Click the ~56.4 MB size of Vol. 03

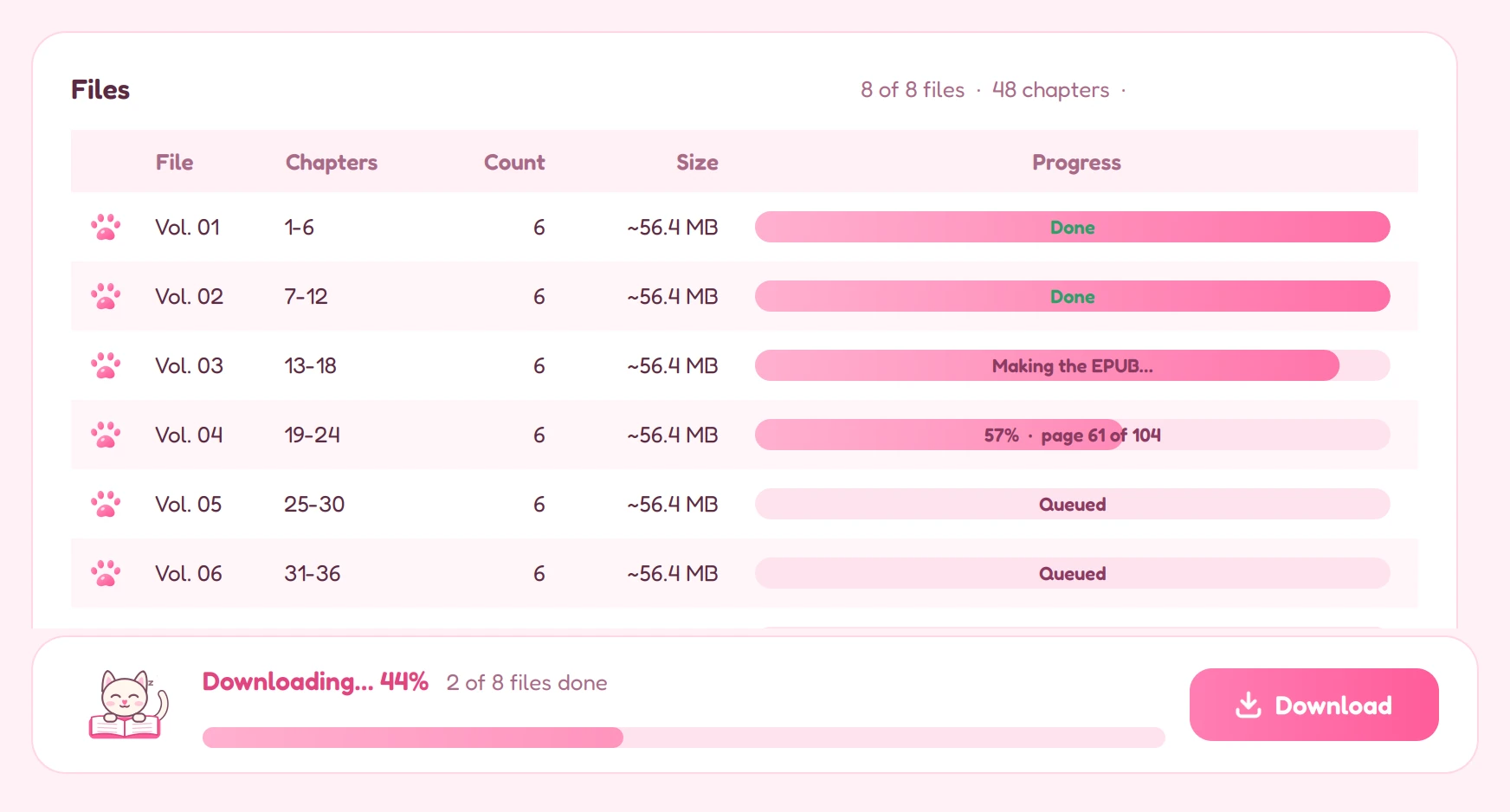(673, 365)
